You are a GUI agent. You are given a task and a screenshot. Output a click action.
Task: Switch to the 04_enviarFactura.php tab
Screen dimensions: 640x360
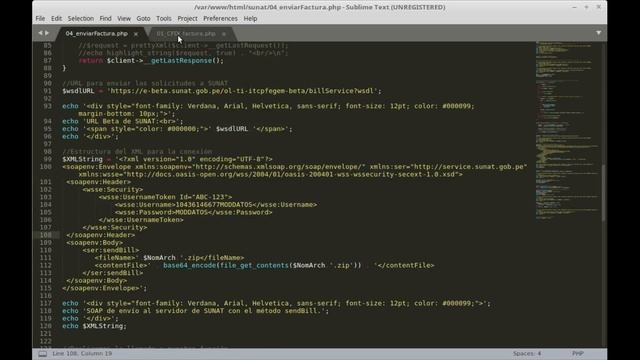pyautogui.click(x=97, y=33)
